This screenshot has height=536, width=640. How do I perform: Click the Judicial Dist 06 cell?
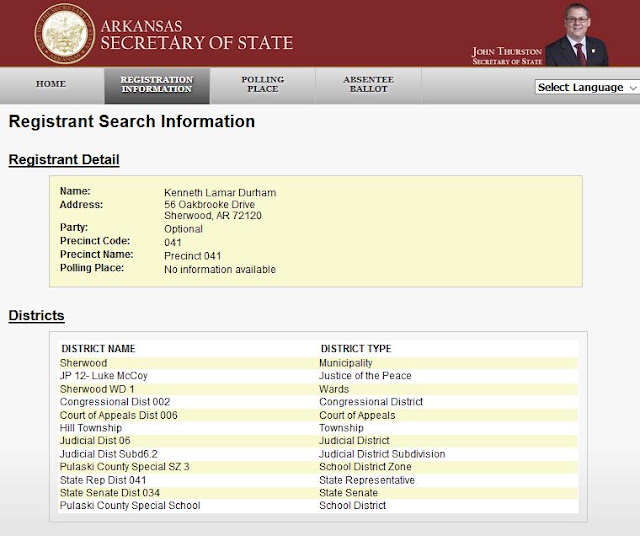(x=95, y=440)
